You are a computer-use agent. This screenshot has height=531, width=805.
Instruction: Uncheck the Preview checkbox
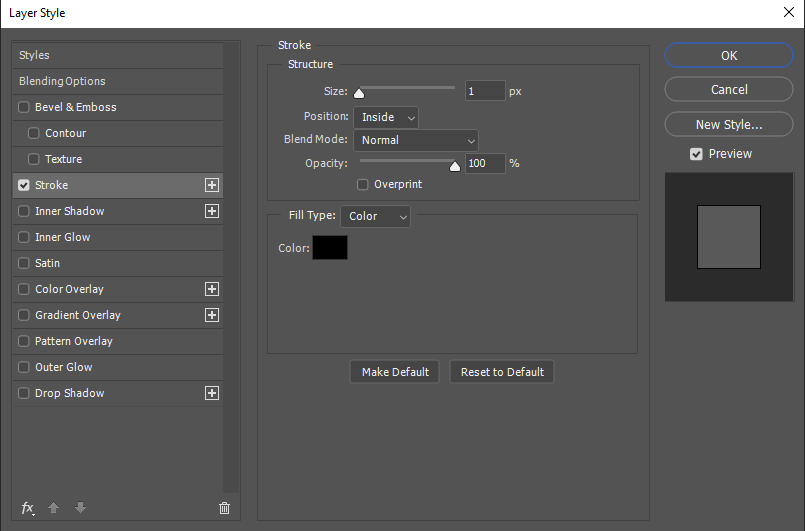pos(696,154)
